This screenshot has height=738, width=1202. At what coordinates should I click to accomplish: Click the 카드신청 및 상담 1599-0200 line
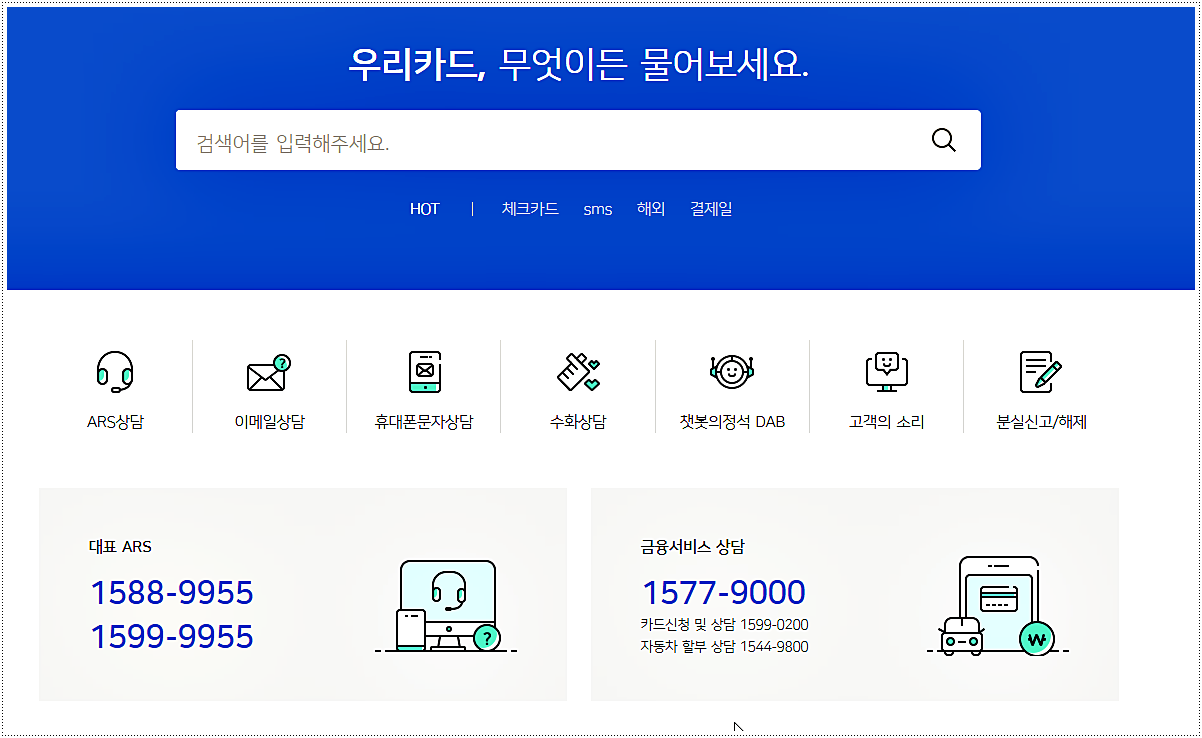click(x=725, y=625)
